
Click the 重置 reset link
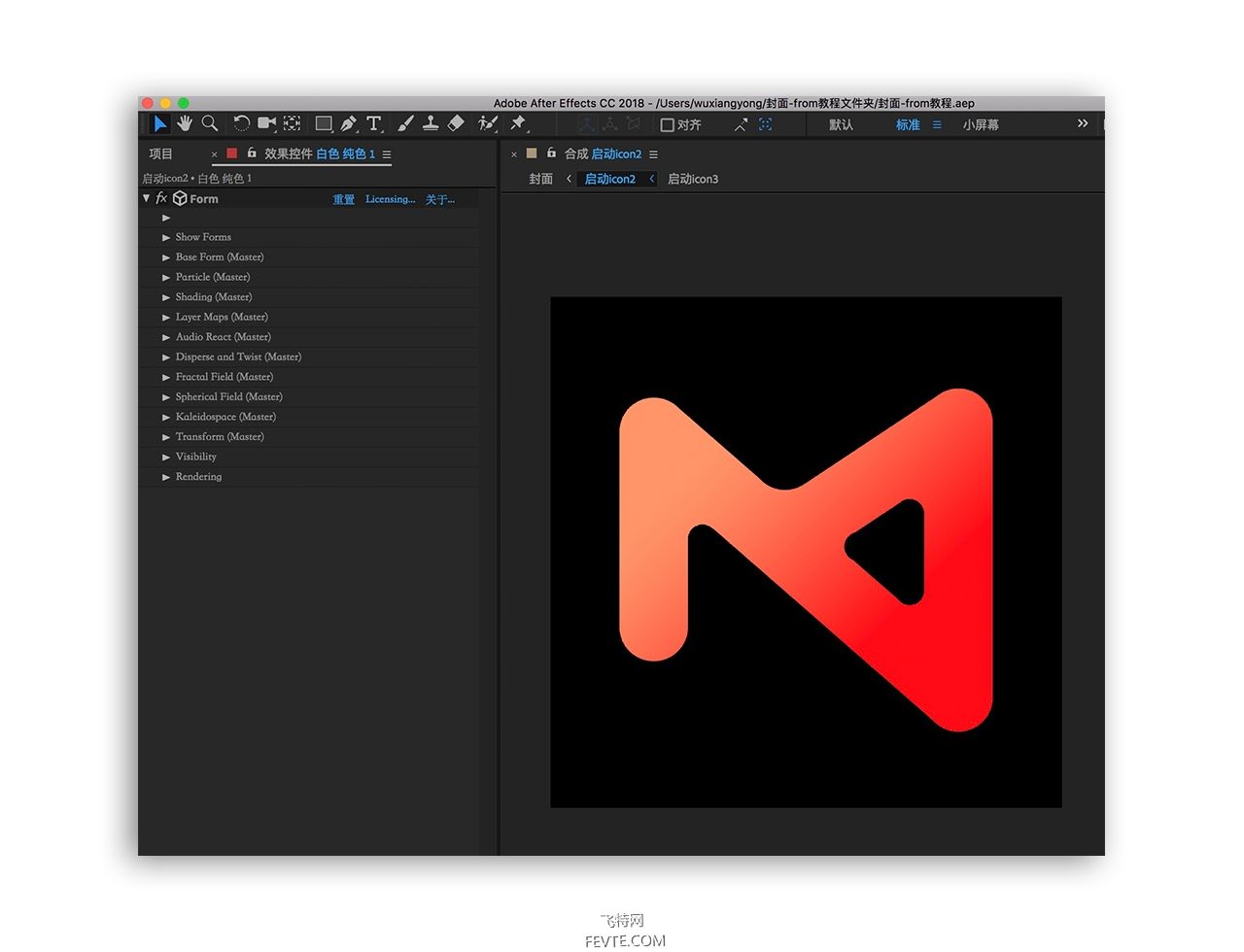coord(344,199)
